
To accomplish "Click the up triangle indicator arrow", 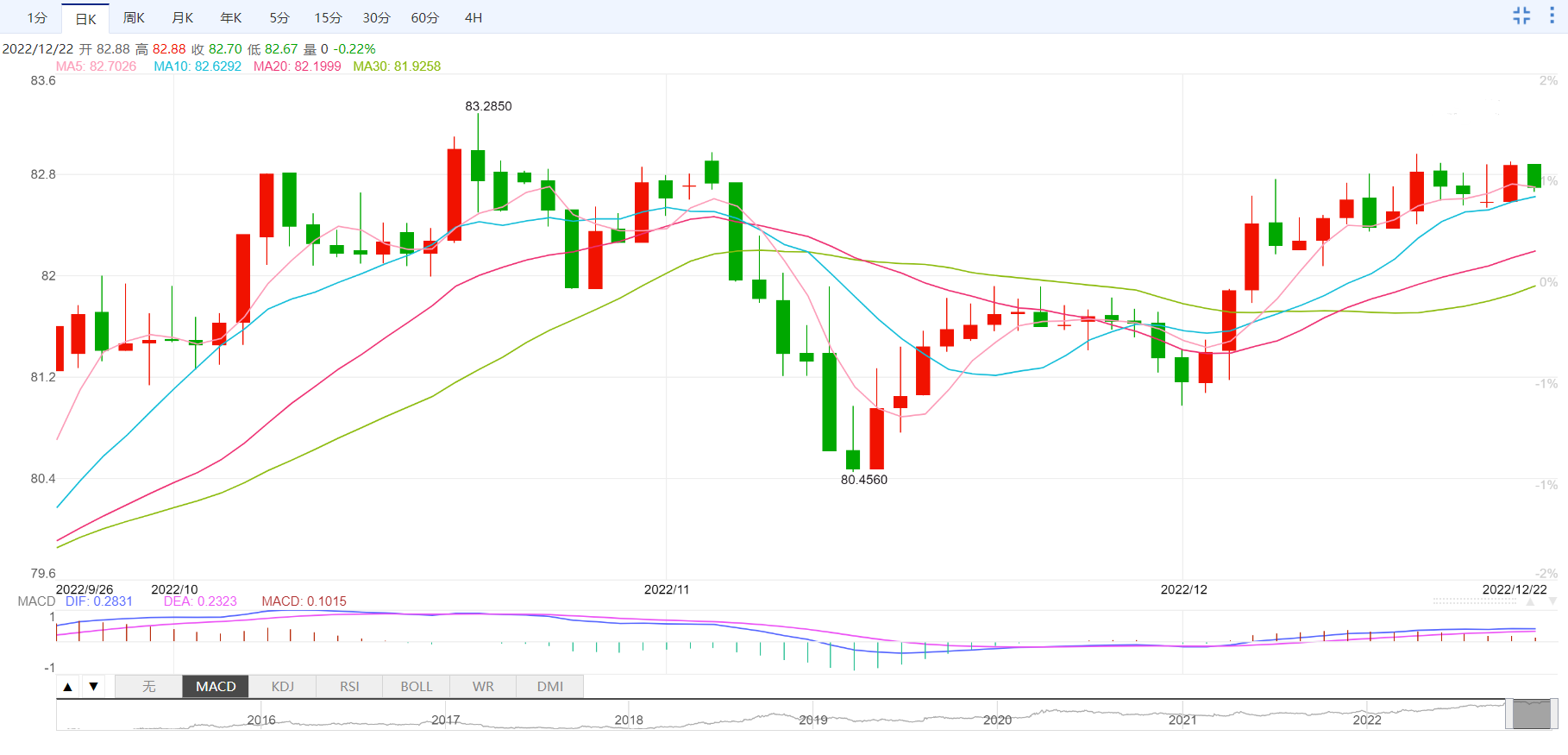I will click(67, 687).
